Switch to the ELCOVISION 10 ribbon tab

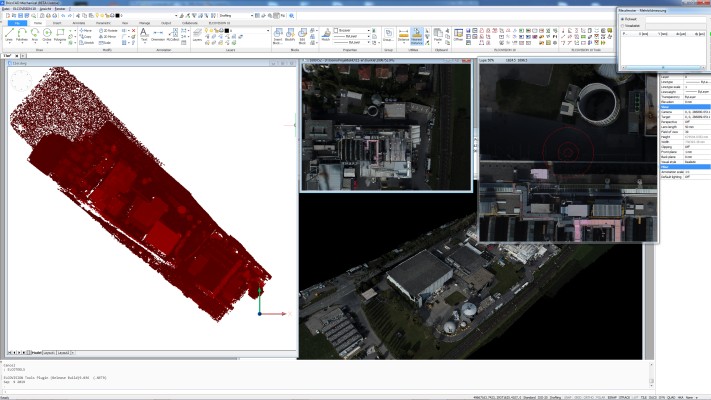click(x=219, y=23)
